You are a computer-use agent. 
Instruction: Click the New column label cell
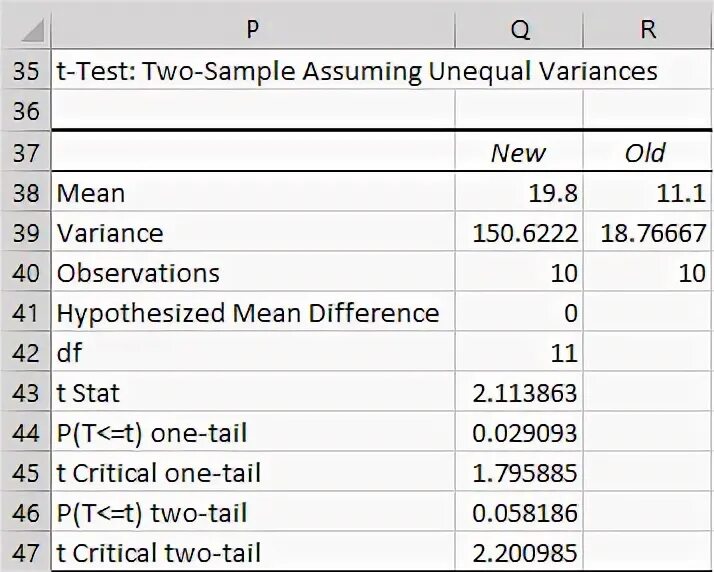point(519,152)
